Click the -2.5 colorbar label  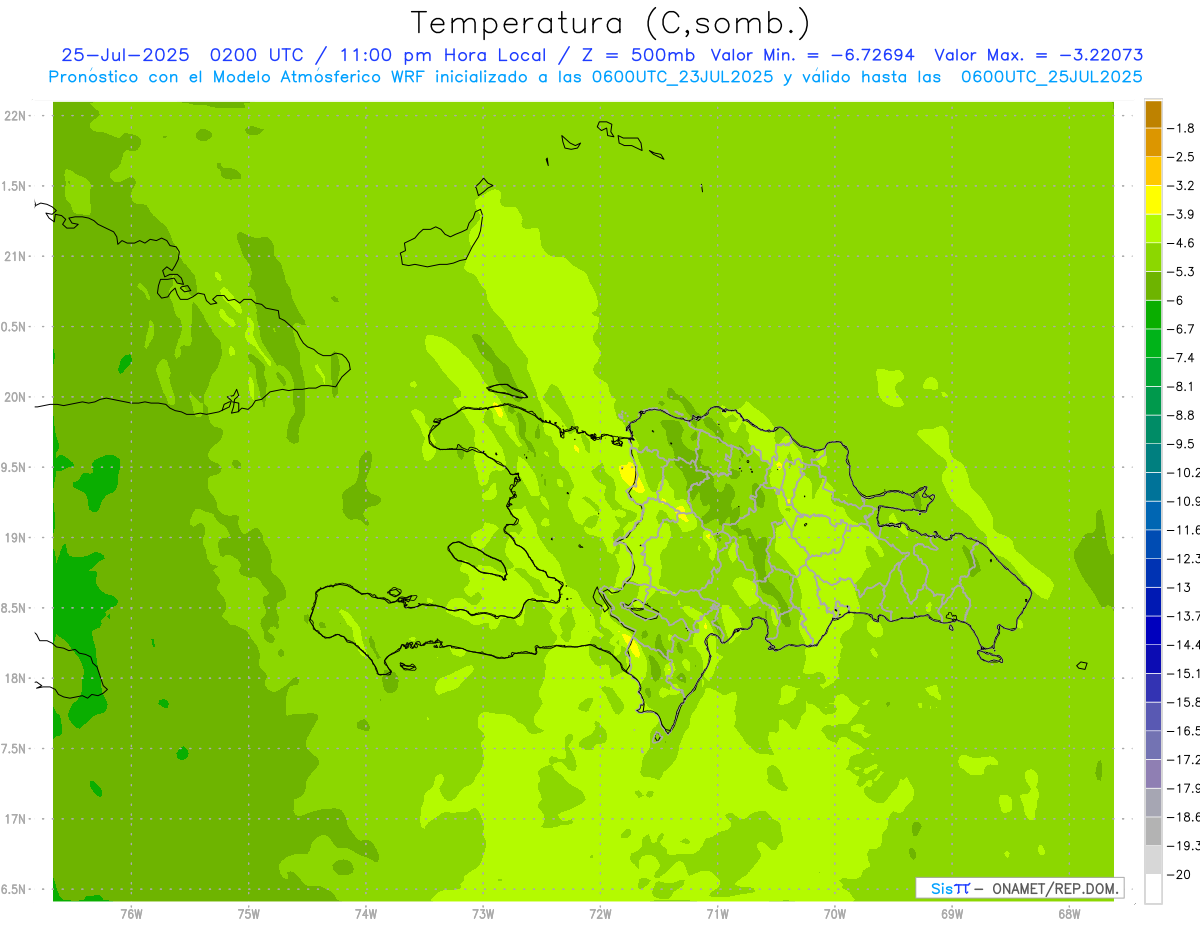1181,157
